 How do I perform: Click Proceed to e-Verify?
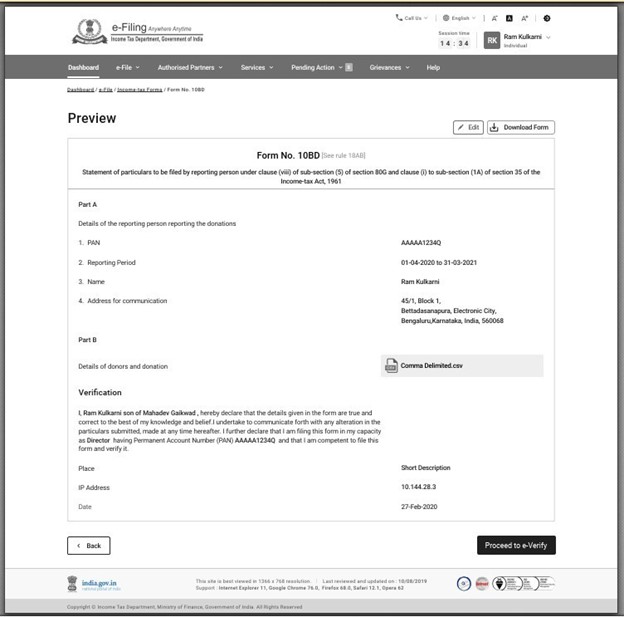click(x=516, y=545)
